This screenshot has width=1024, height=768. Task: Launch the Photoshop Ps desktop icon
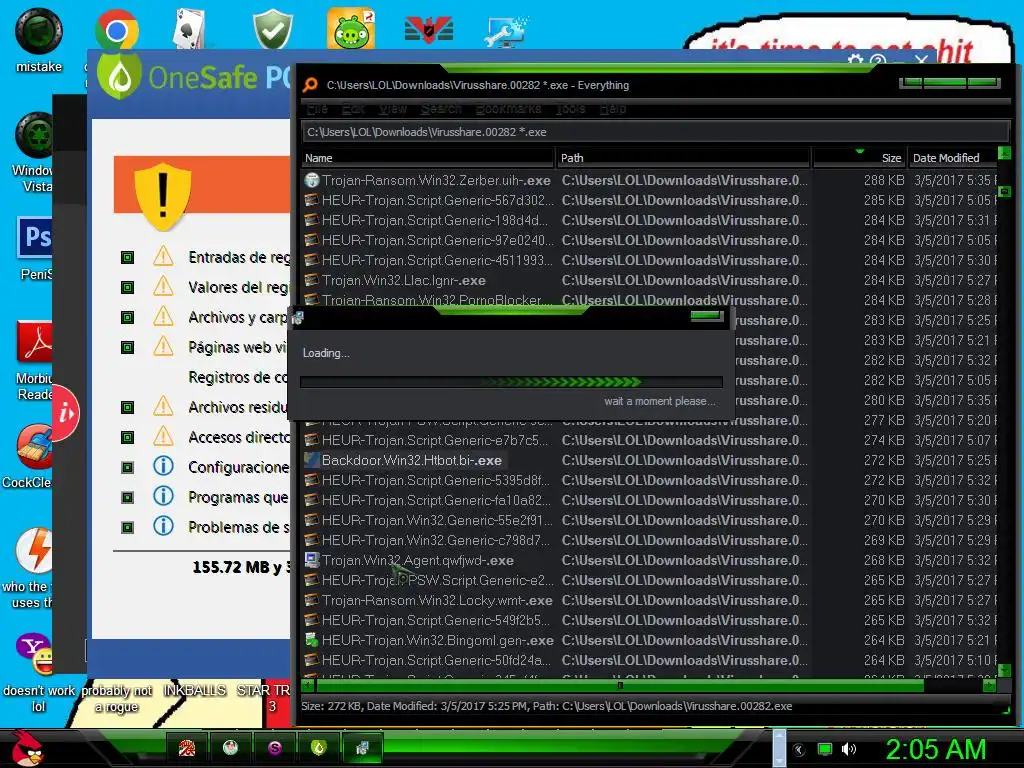point(35,237)
